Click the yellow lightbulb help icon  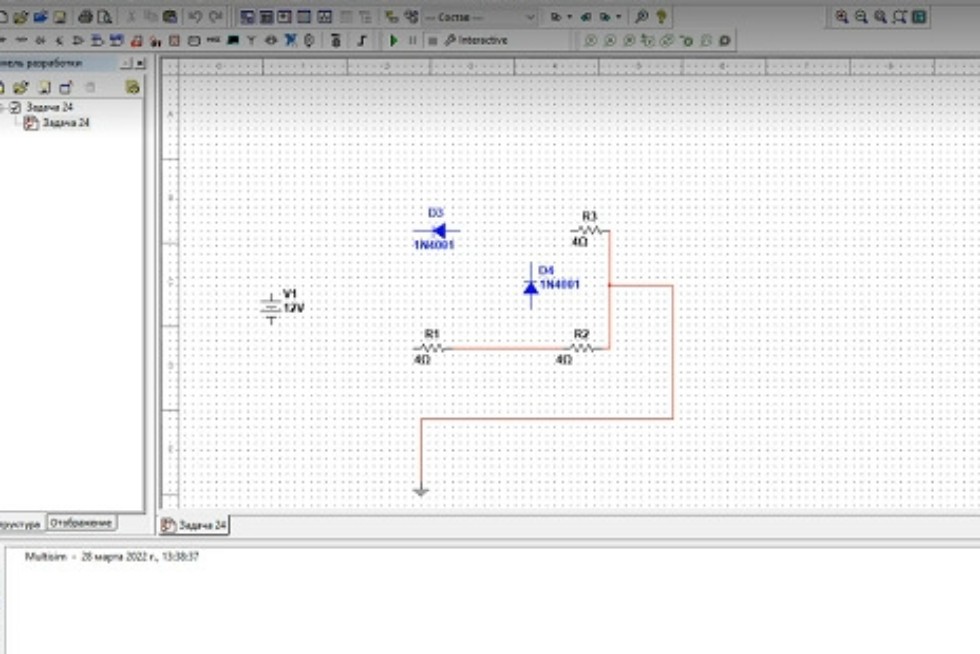coord(661,17)
